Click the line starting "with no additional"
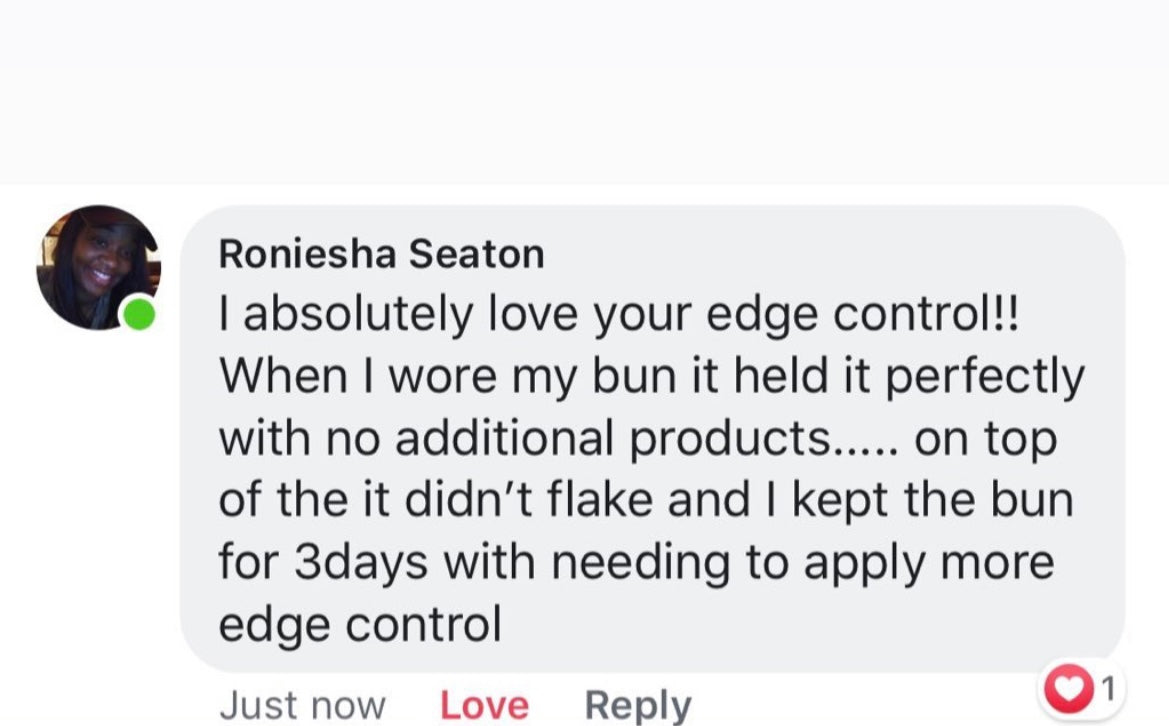The image size is (1169, 726). 637,439
